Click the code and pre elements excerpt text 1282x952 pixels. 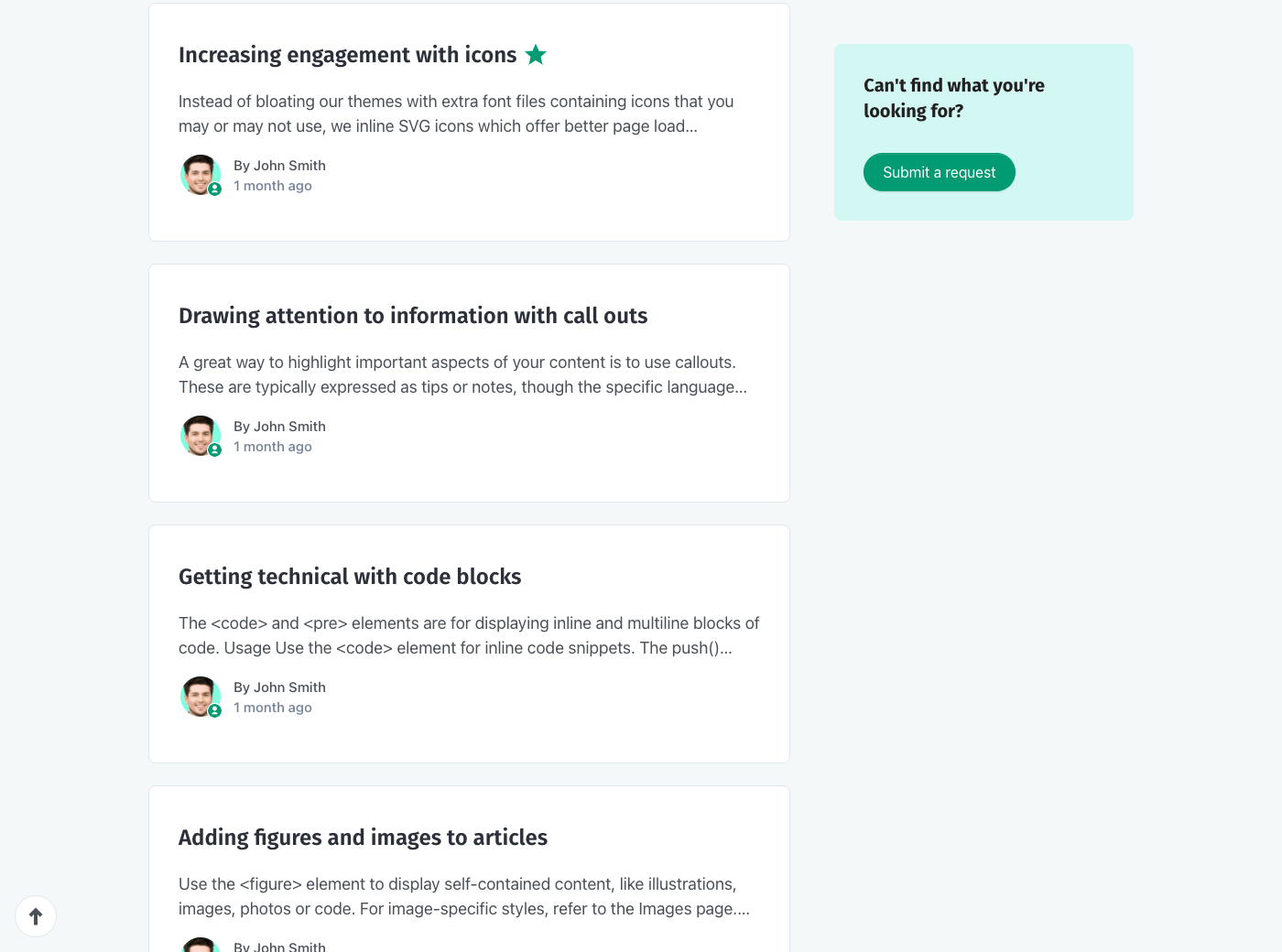coord(468,635)
